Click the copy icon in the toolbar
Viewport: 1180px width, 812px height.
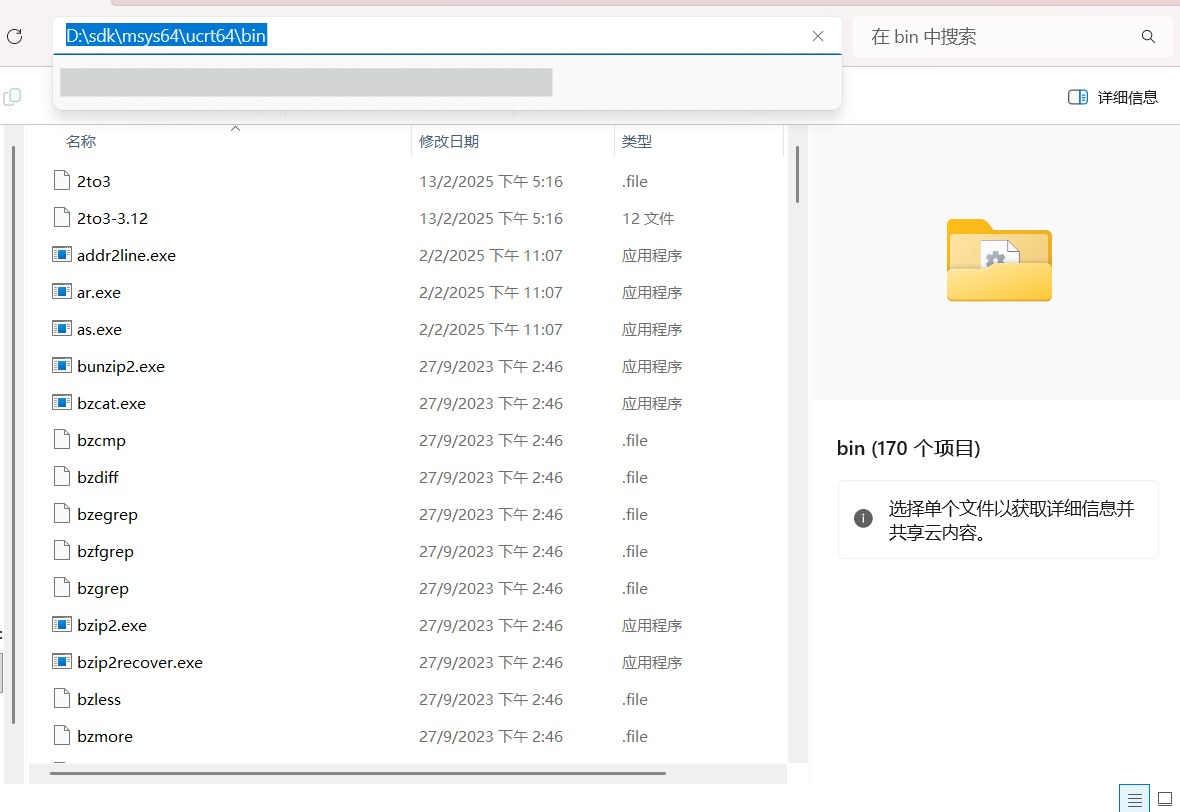tap(12, 97)
